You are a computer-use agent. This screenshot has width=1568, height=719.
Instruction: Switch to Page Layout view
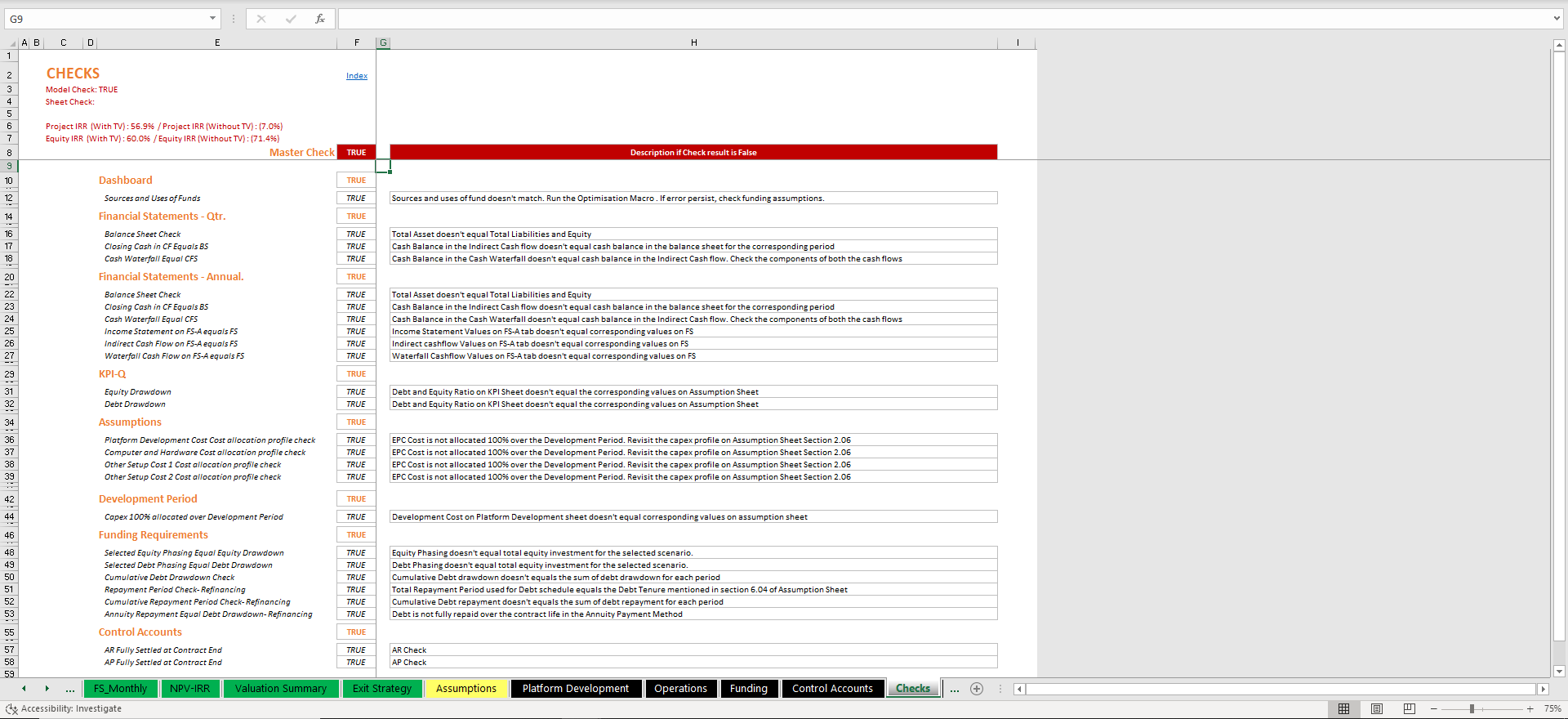tap(1376, 708)
